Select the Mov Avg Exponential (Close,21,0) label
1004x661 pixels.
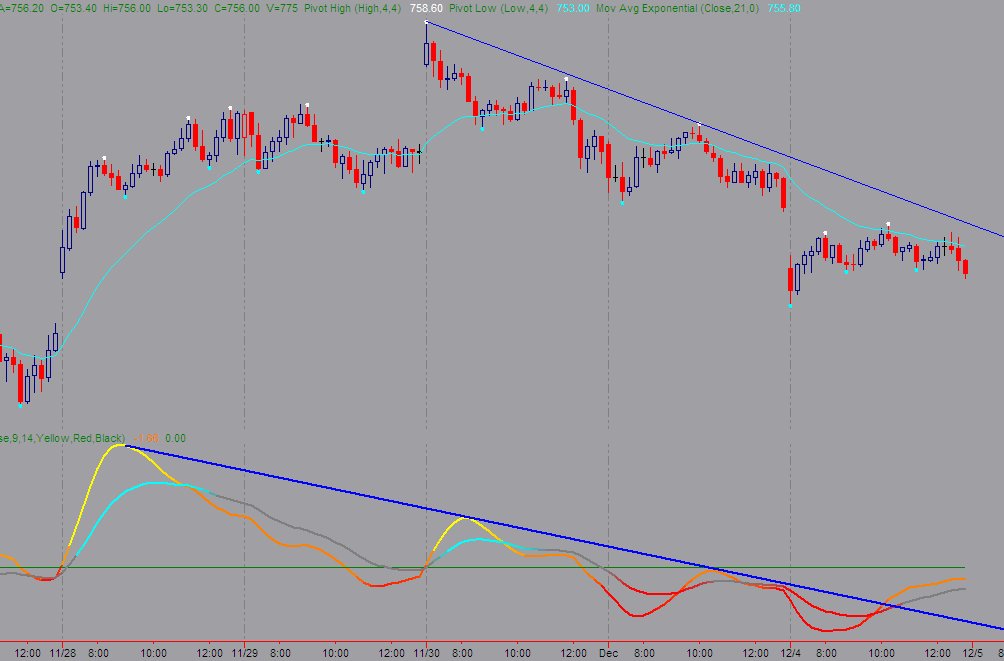tap(677, 8)
